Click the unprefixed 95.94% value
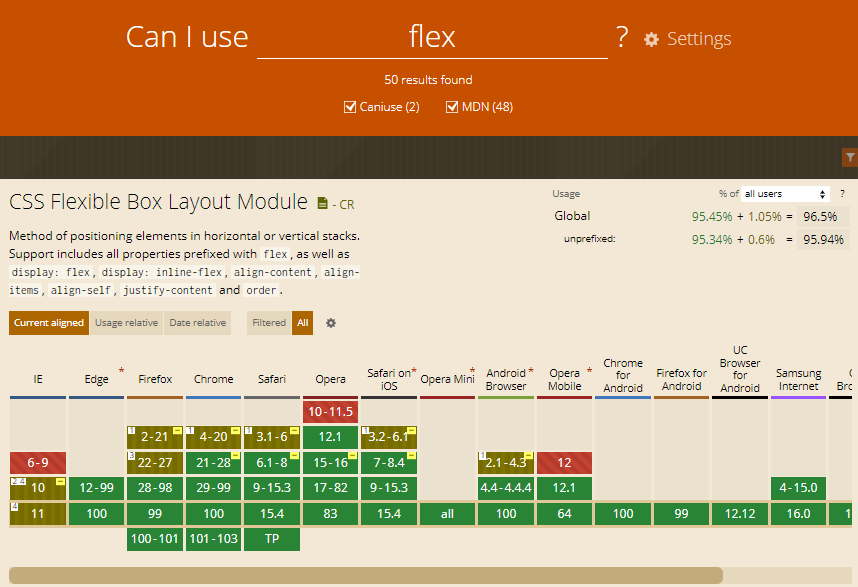Image resolution: width=858 pixels, height=587 pixels. [823, 240]
